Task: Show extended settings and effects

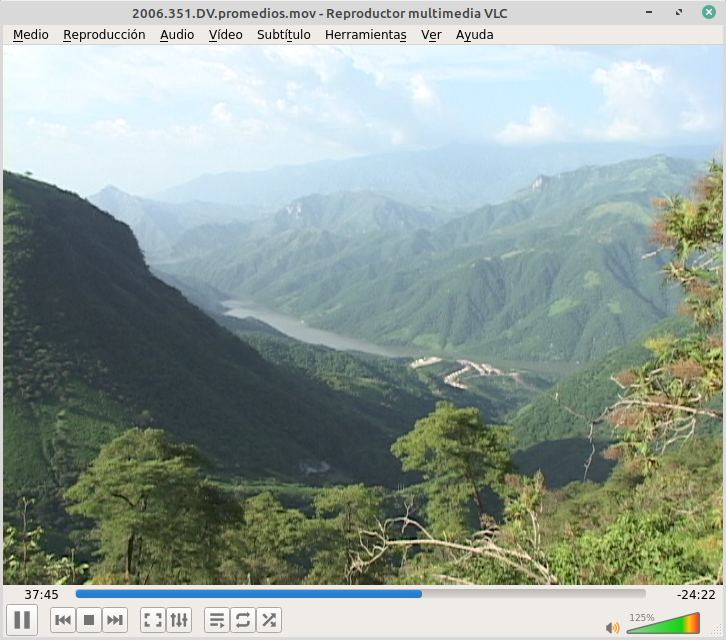Action: [179, 620]
